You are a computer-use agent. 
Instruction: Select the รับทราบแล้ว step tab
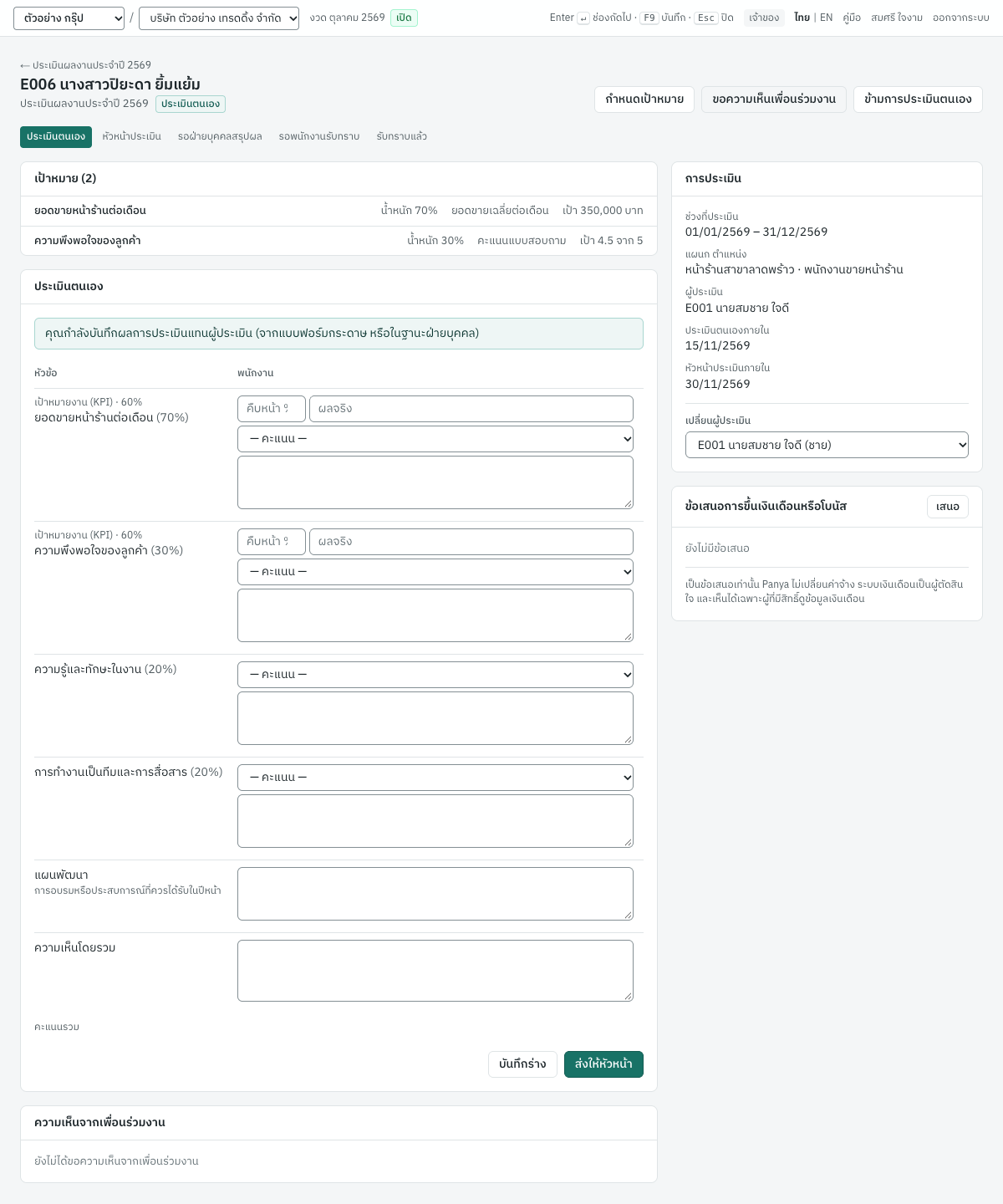[x=402, y=137]
